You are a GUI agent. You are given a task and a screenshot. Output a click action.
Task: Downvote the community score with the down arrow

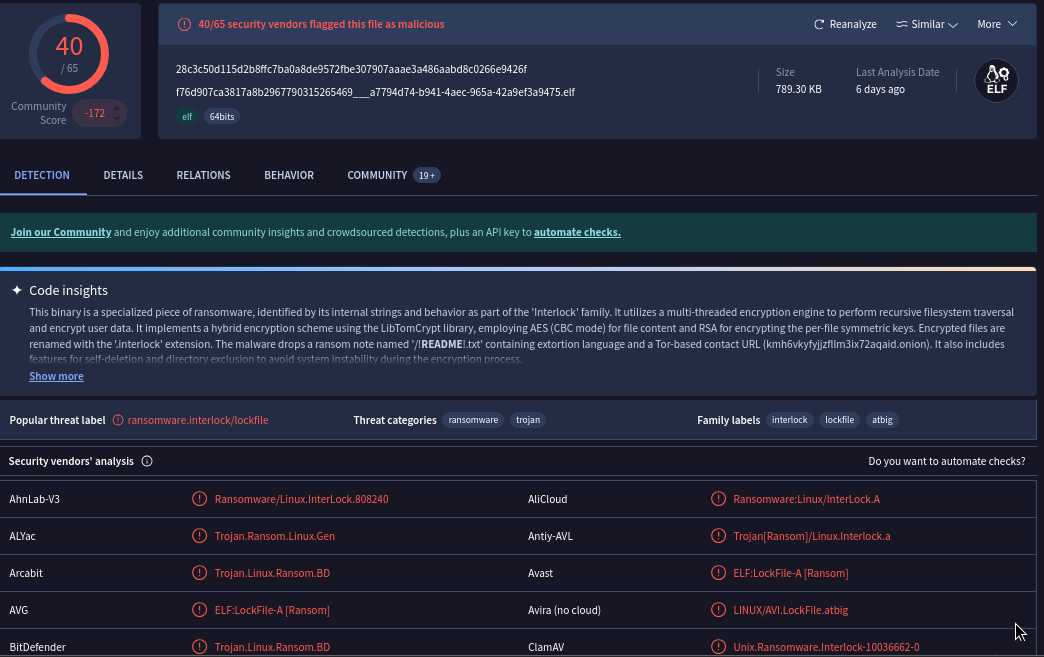(117, 119)
